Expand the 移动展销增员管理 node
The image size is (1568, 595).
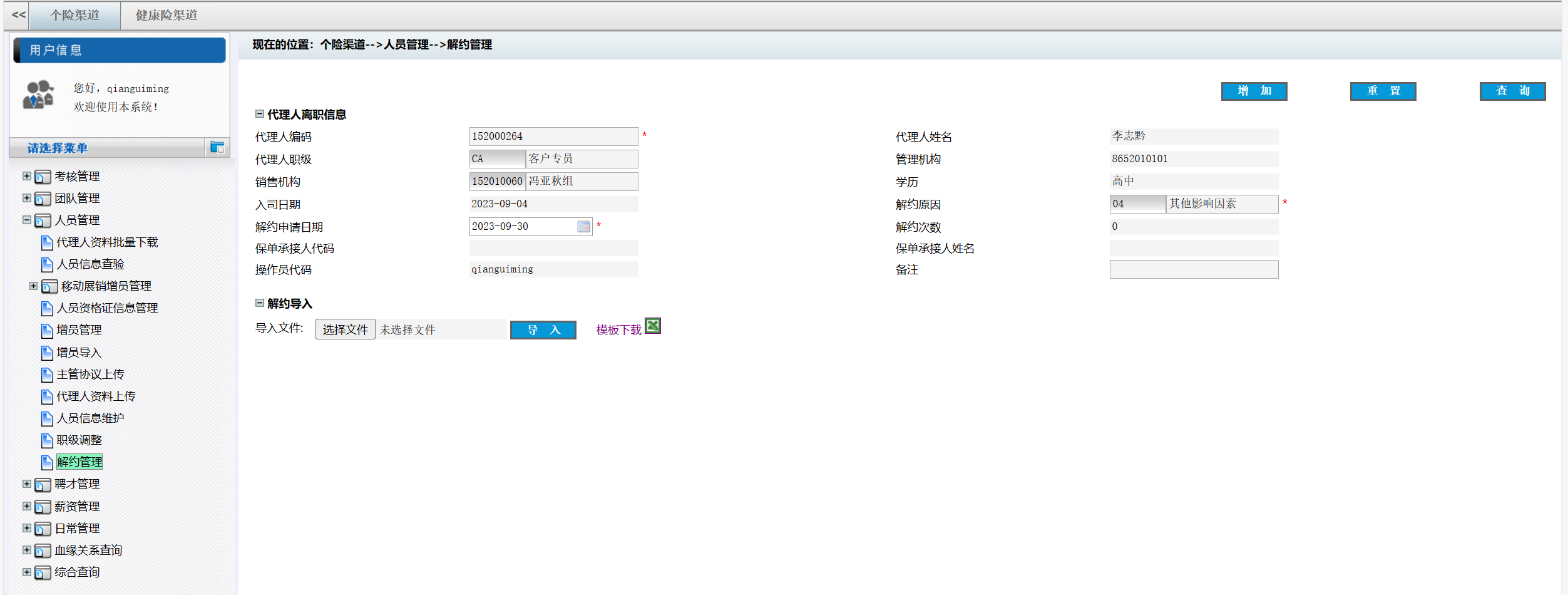click(34, 286)
